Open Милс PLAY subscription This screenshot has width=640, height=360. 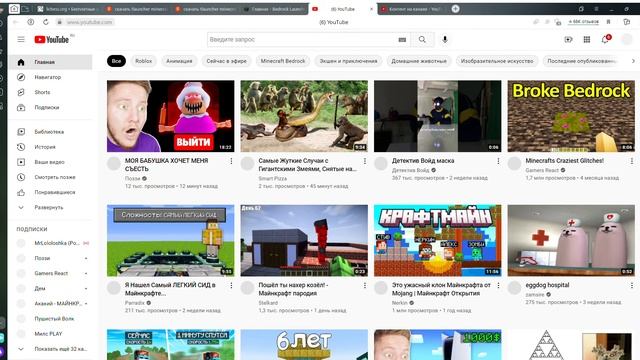pos(51,334)
